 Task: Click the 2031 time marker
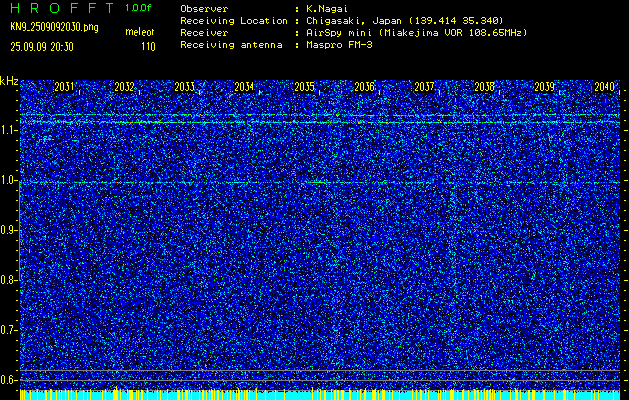click(64, 87)
